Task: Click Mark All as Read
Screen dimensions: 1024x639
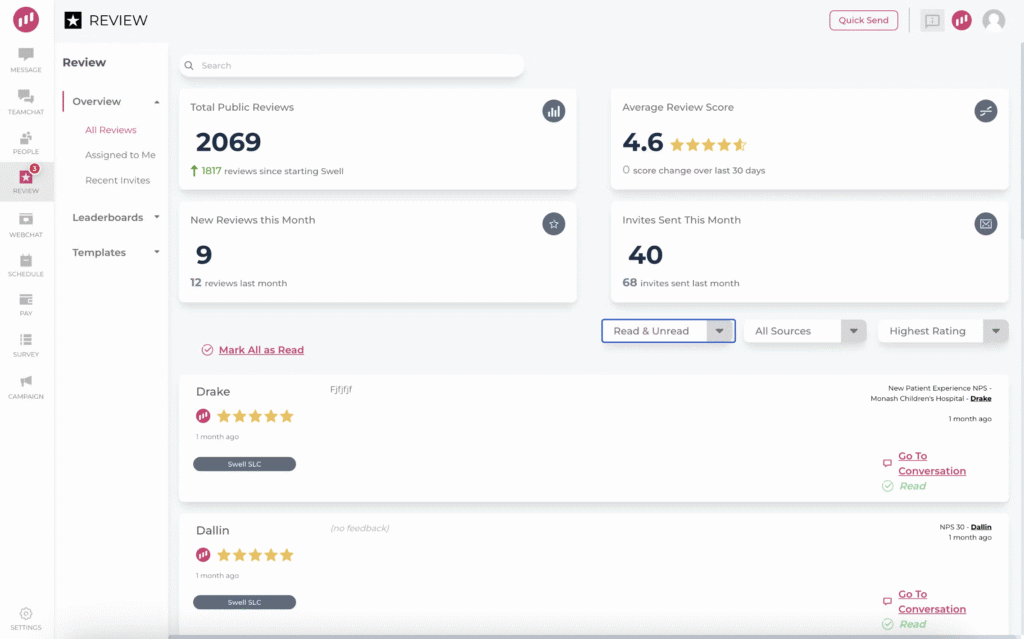Action: coord(260,350)
